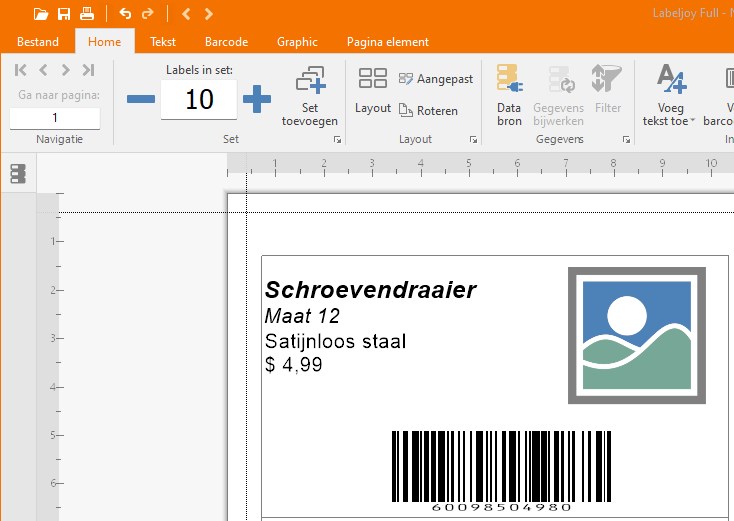734x521 pixels.
Task: Go back with the title bar left chevron
Action: pyautogui.click(x=186, y=14)
